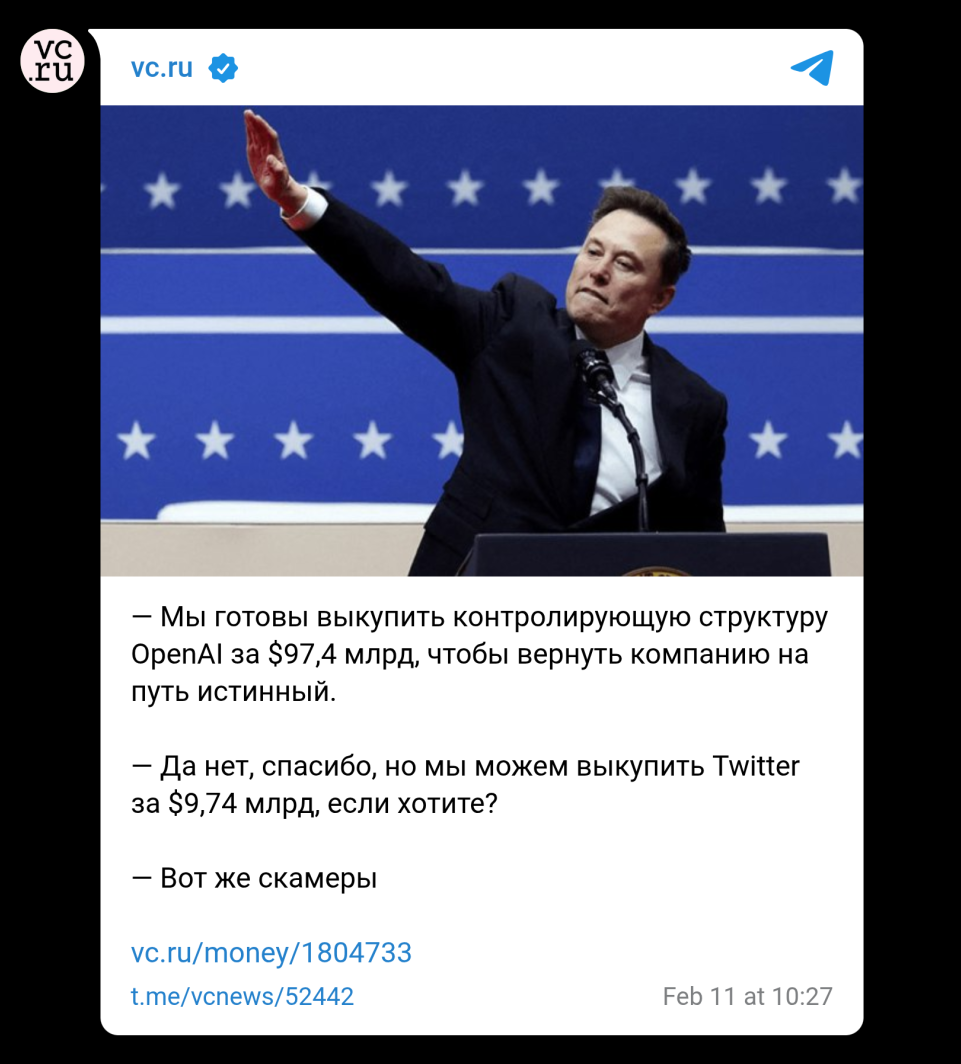Follow the t.me/vcnews/52442 post link
Screen dimensions: 961x1064
(x=242, y=996)
